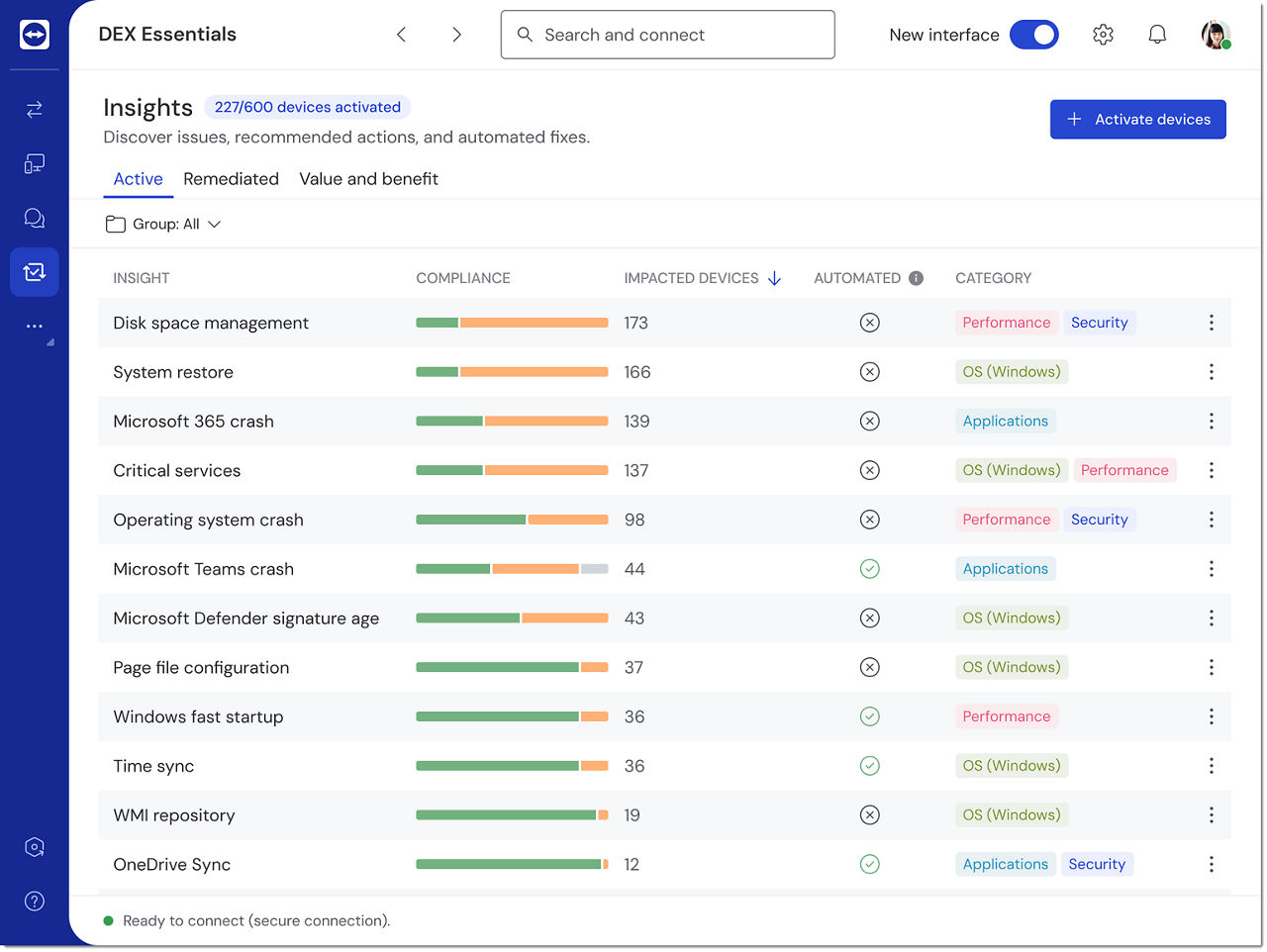
Task: Expand the sidebar more (three dots) menu
Action: [35, 327]
